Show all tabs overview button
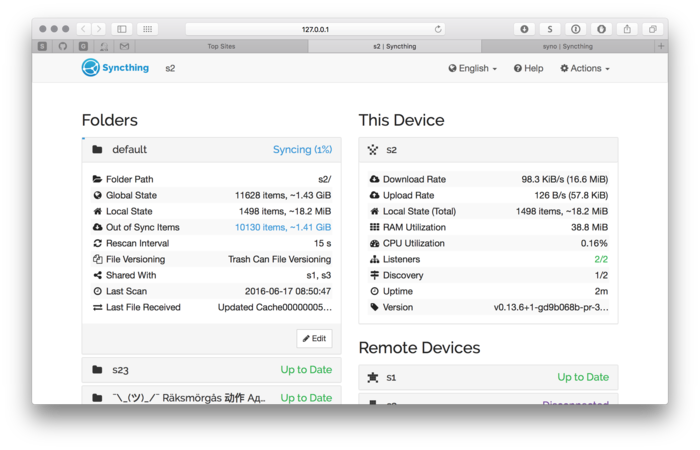 653,29
